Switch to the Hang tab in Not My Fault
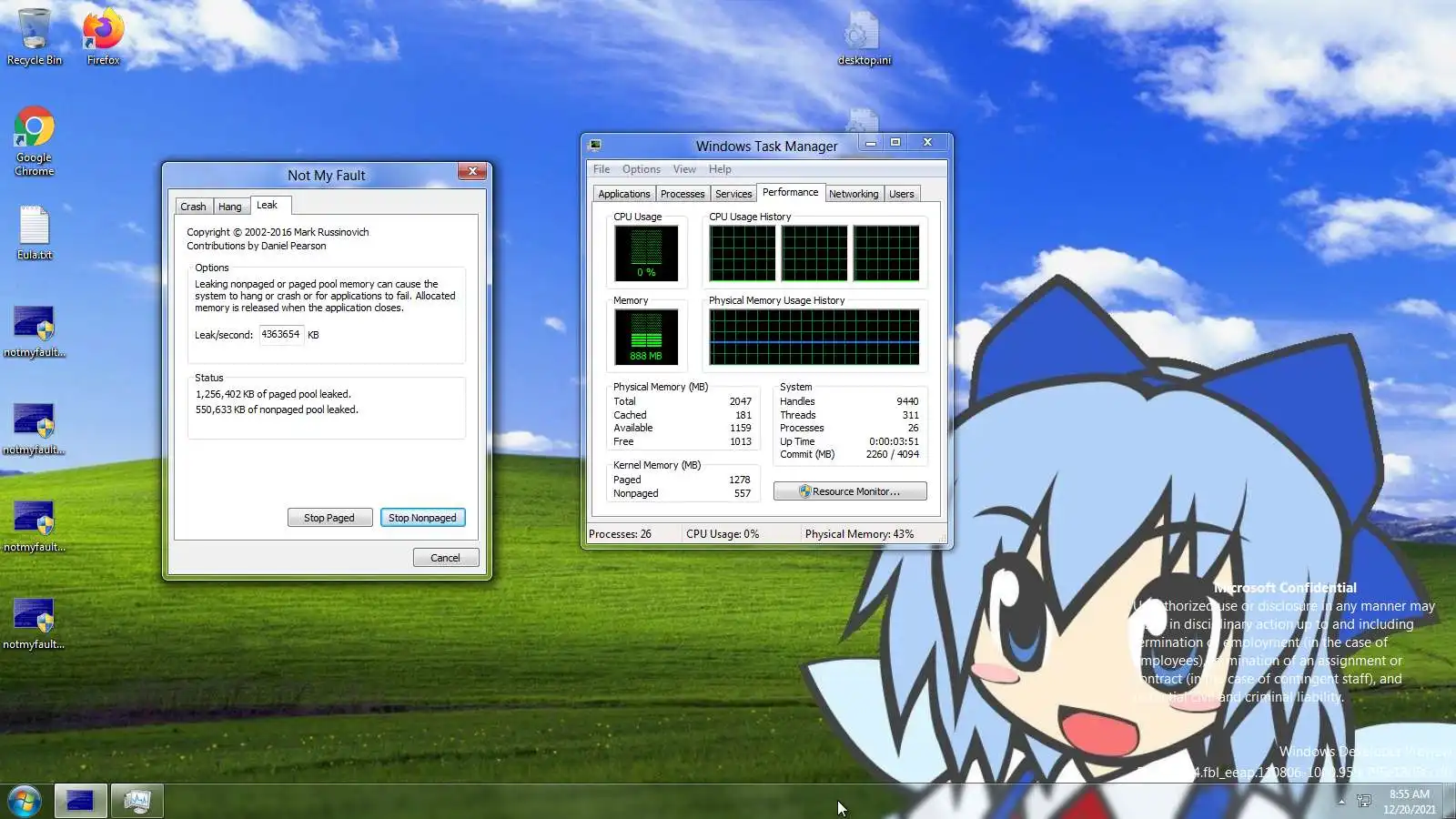Screen dimensions: 1456x819 (x=230, y=207)
